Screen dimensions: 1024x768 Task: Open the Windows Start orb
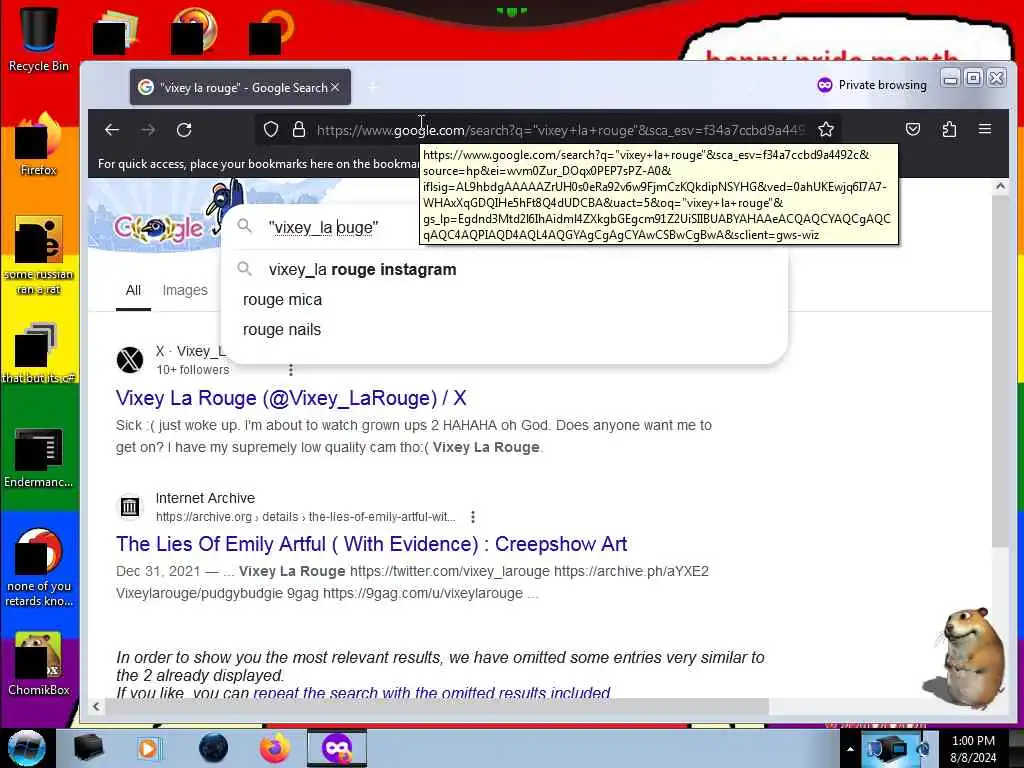[26, 748]
